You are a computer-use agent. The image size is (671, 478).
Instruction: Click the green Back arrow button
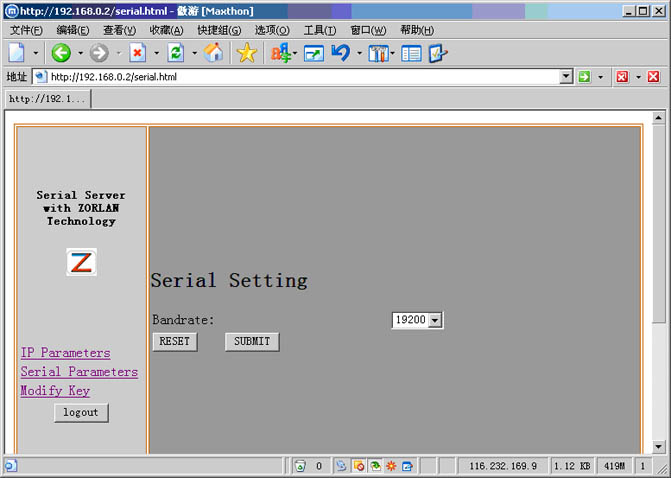click(61, 53)
